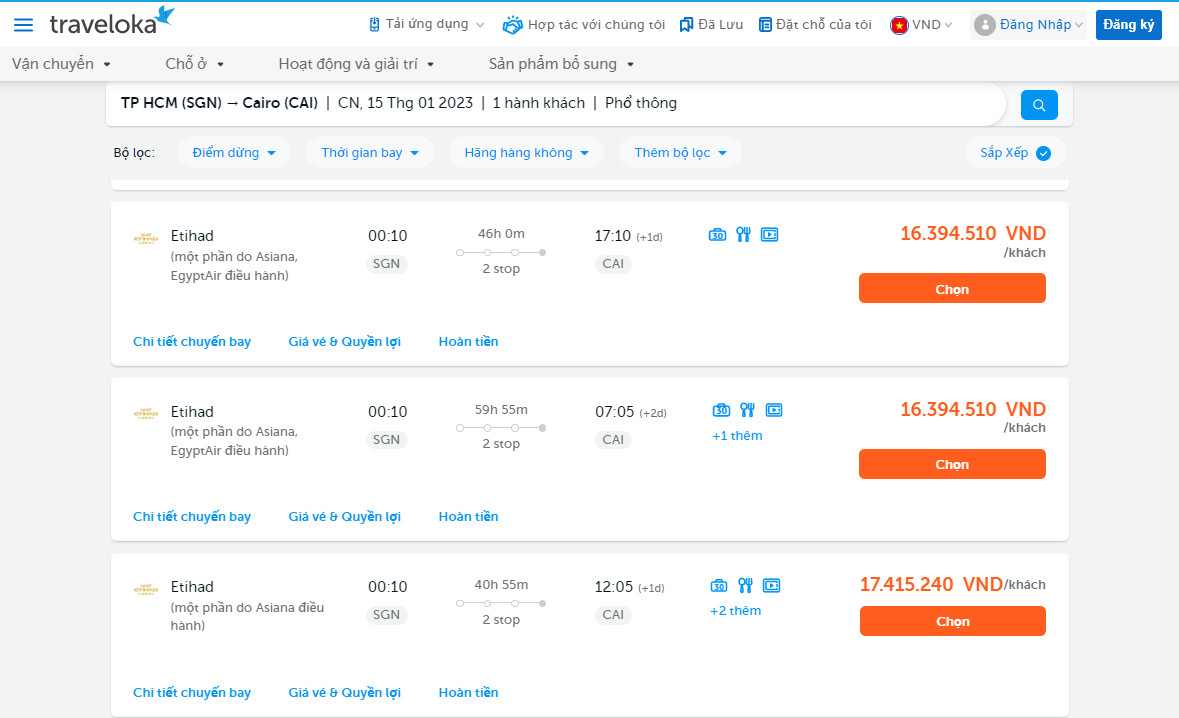
Task: Open the Chỗ ở menu
Action: tap(195, 64)
